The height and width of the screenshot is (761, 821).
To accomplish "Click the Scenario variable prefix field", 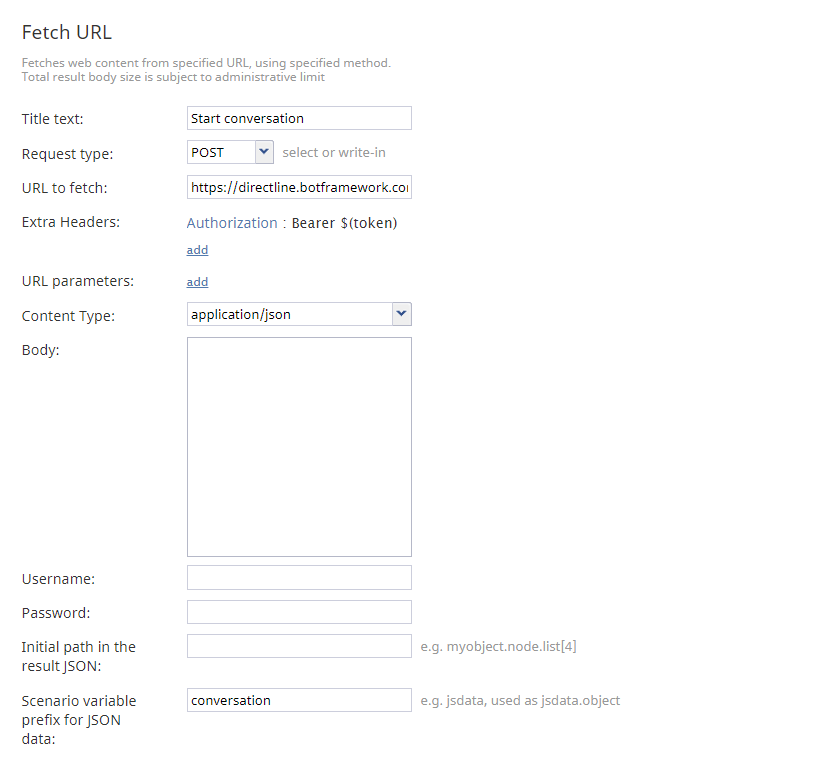I will 298,700.
